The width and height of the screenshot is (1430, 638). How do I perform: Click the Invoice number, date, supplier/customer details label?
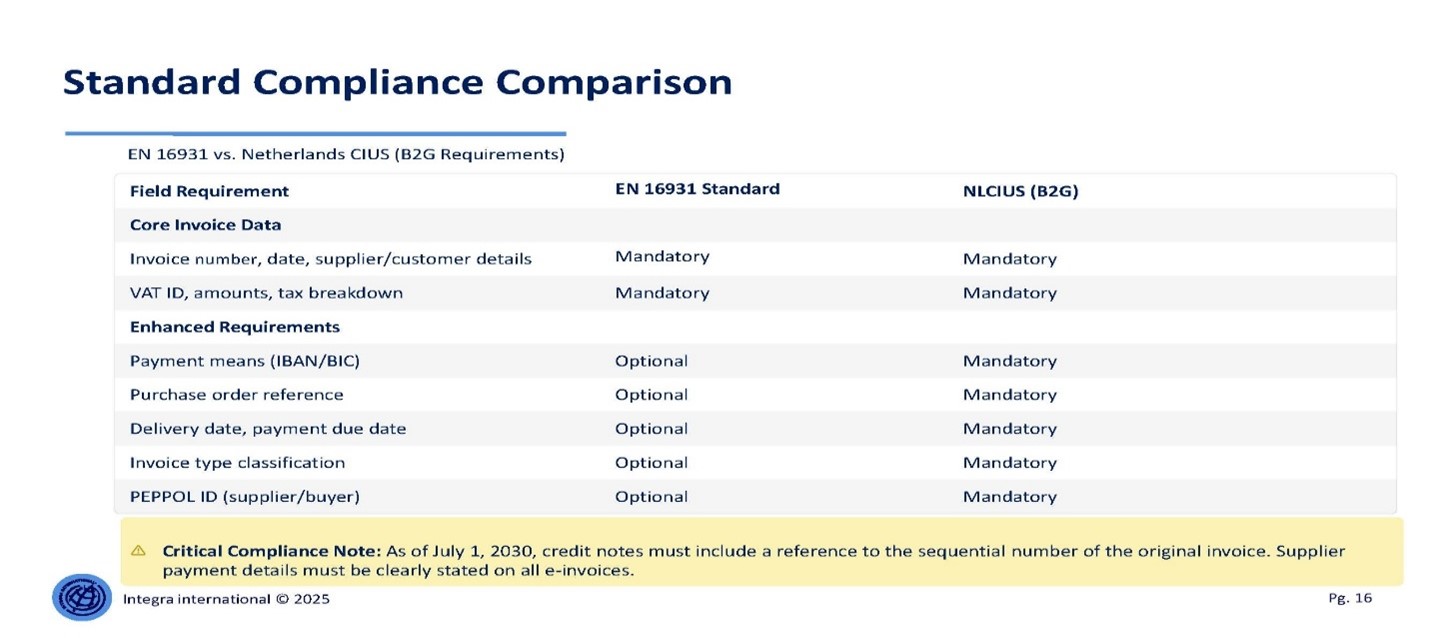coord(330,259)
